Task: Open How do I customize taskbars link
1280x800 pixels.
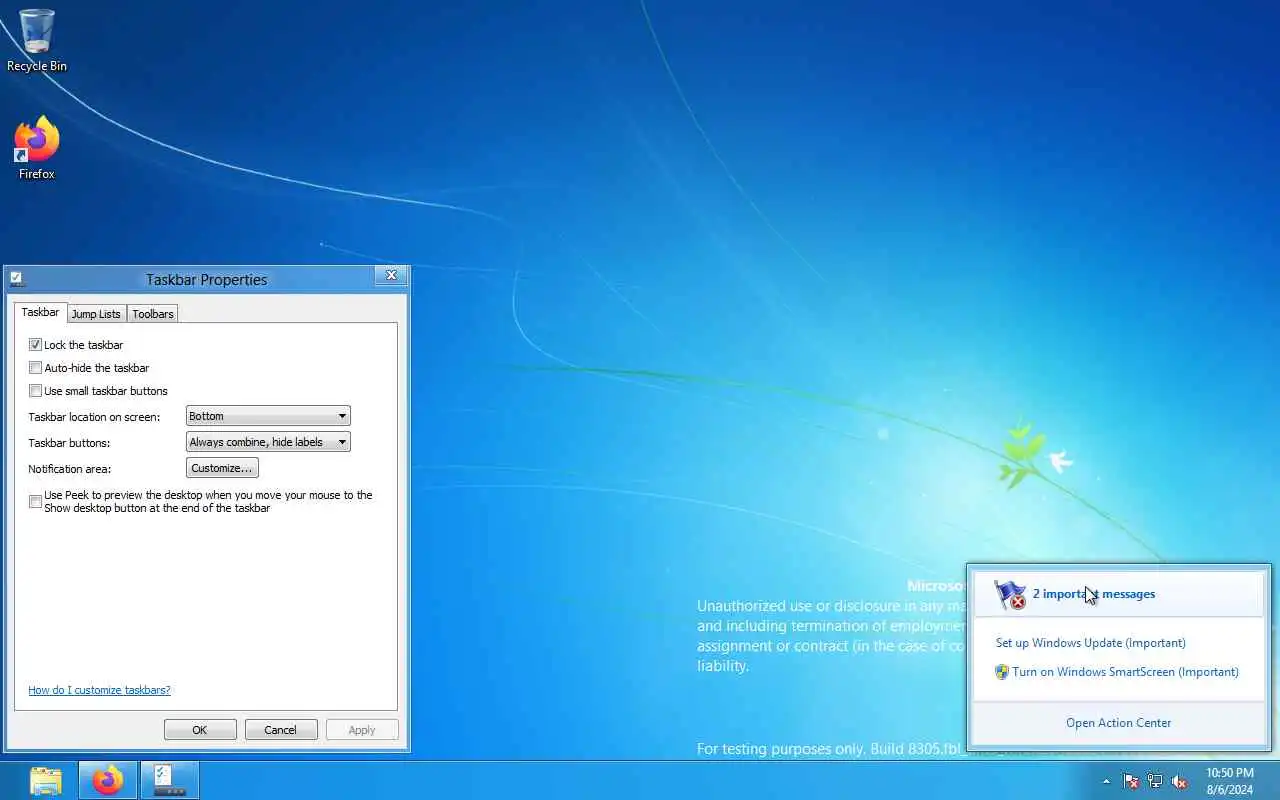Action: (x=99, y=690)
